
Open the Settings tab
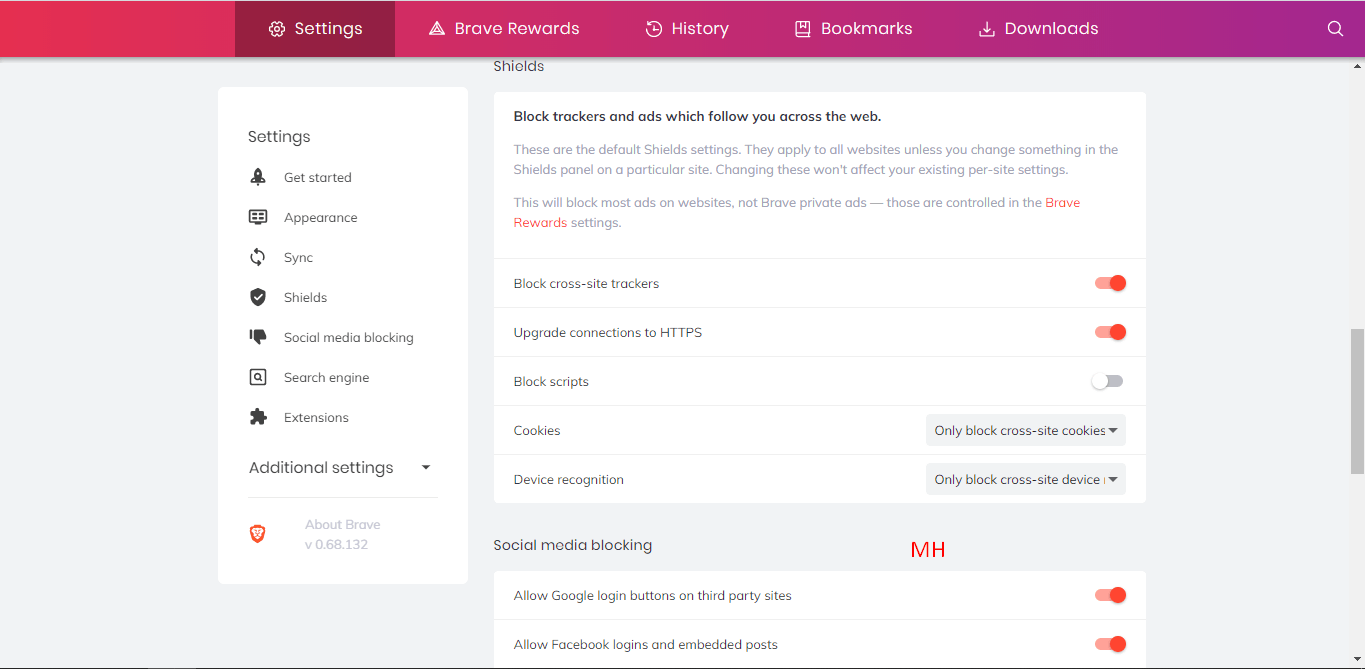tap(315, 29)
